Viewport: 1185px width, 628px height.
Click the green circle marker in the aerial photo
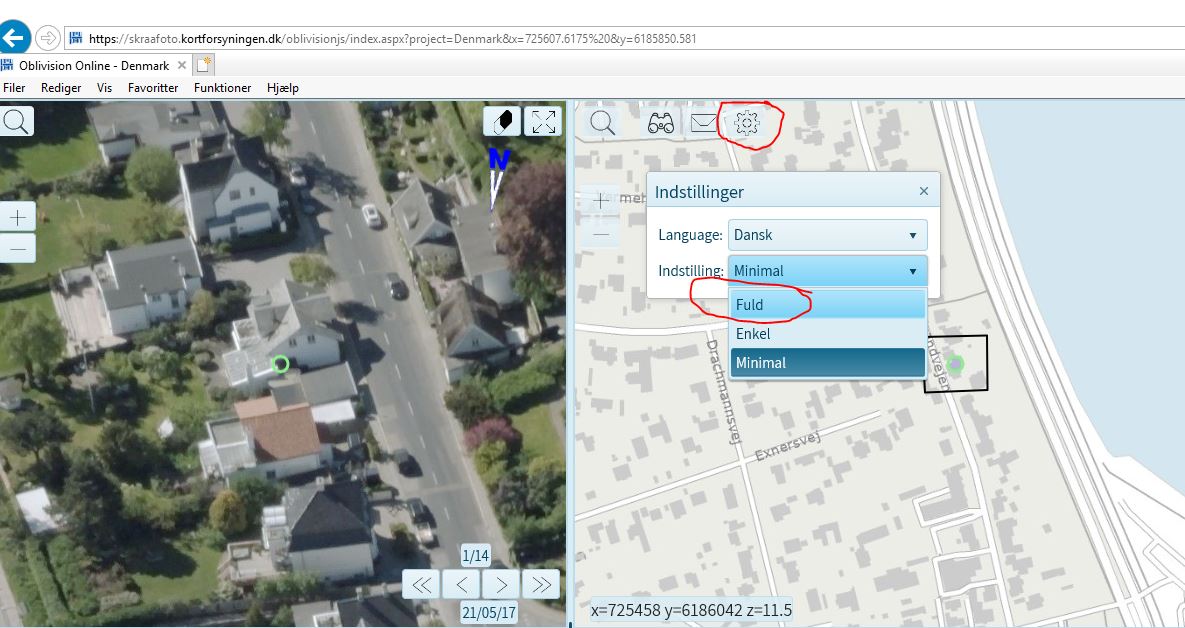click(x=280, y=364)
